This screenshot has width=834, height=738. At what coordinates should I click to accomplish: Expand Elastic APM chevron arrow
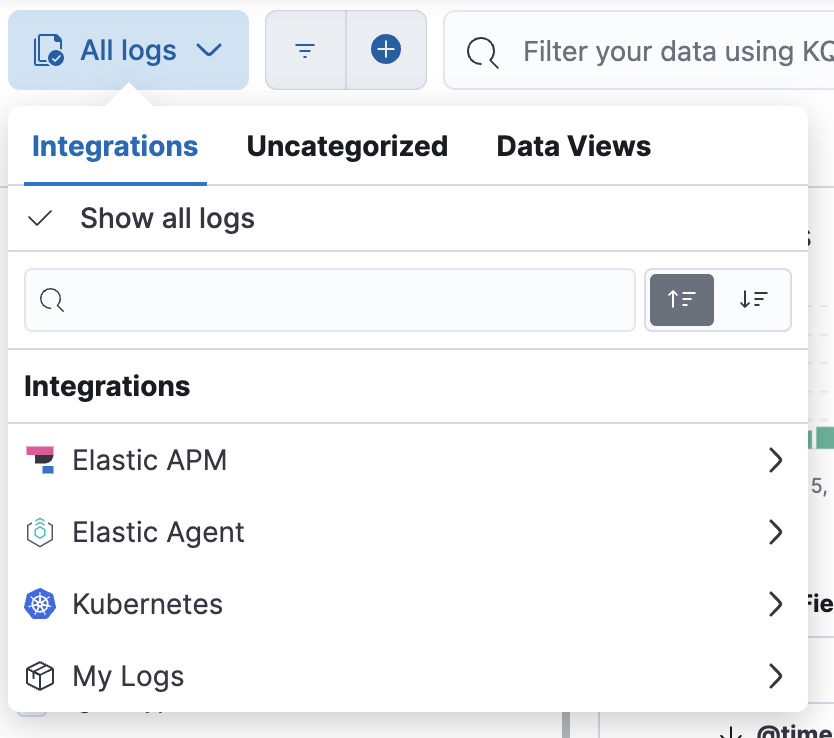click(775, 460)
